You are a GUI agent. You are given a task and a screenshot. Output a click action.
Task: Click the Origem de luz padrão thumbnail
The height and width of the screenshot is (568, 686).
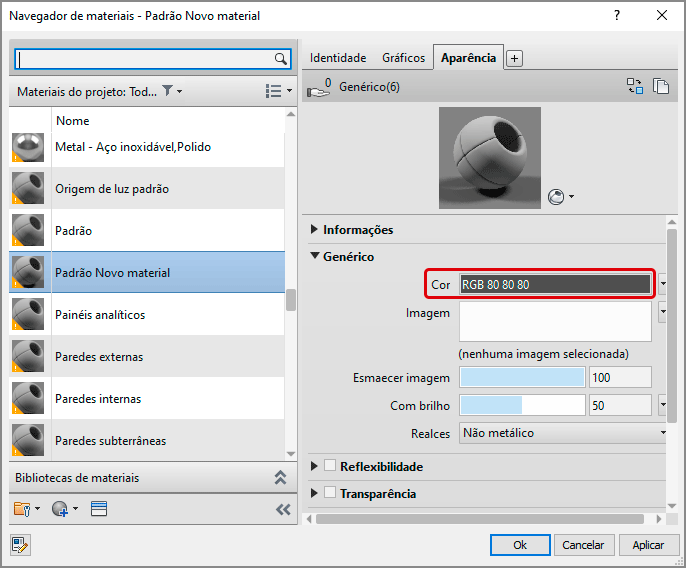(x=28, y=188)
